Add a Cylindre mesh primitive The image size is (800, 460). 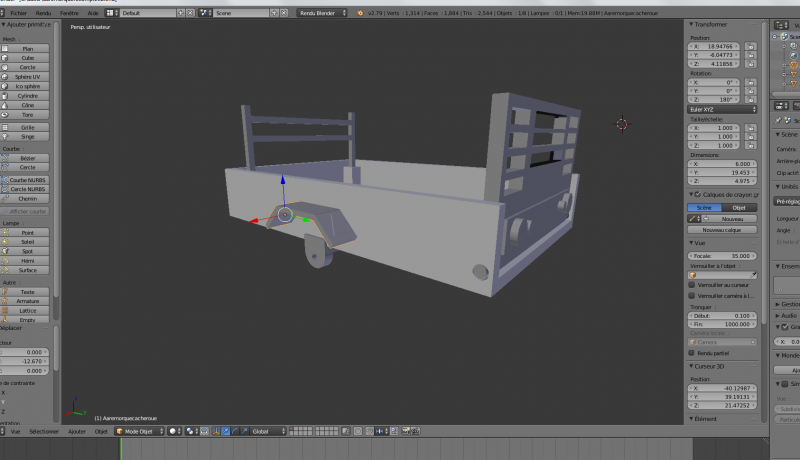[27, 95]
